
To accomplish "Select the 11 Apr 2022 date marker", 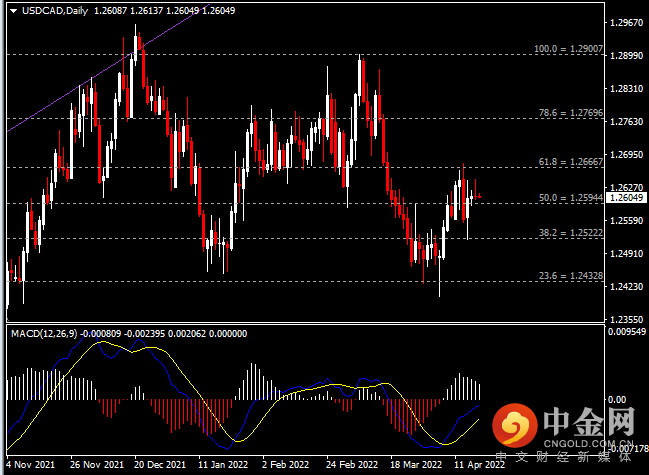I will (479, 465).
